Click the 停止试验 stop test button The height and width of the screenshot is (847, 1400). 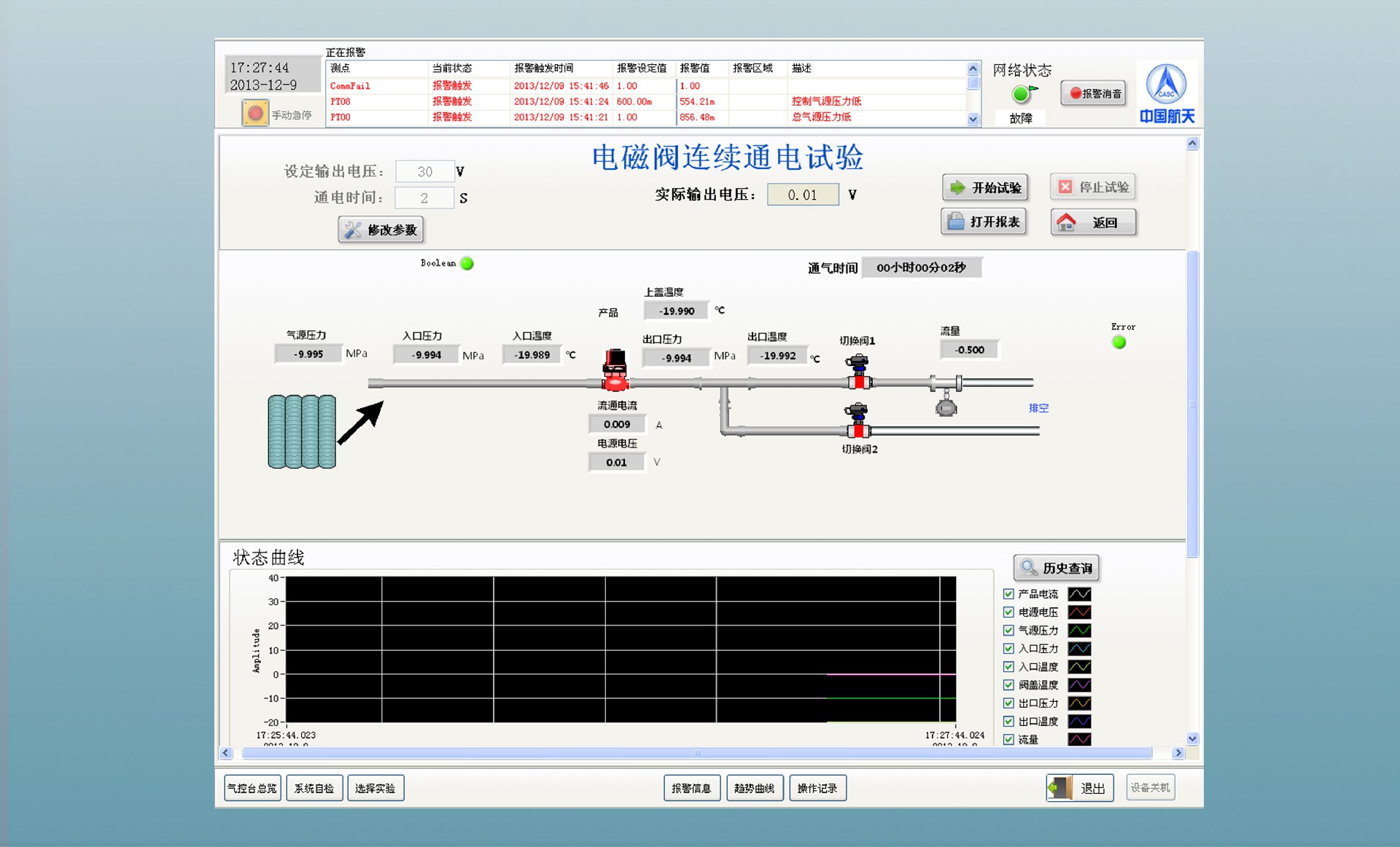pyautogui.click(x=1092, y=187)
